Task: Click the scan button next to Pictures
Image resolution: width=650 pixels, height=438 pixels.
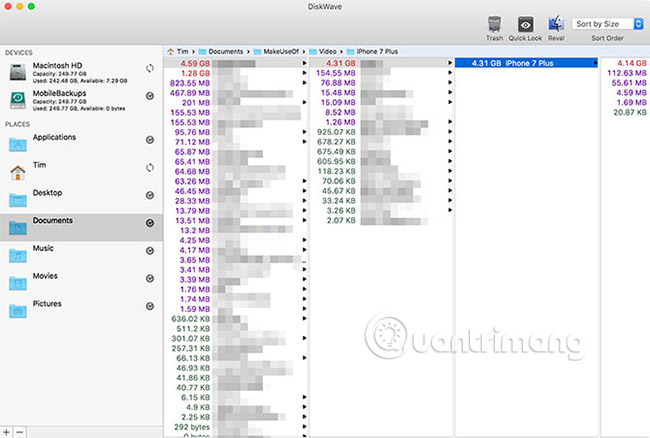Action: click(150, 306)
